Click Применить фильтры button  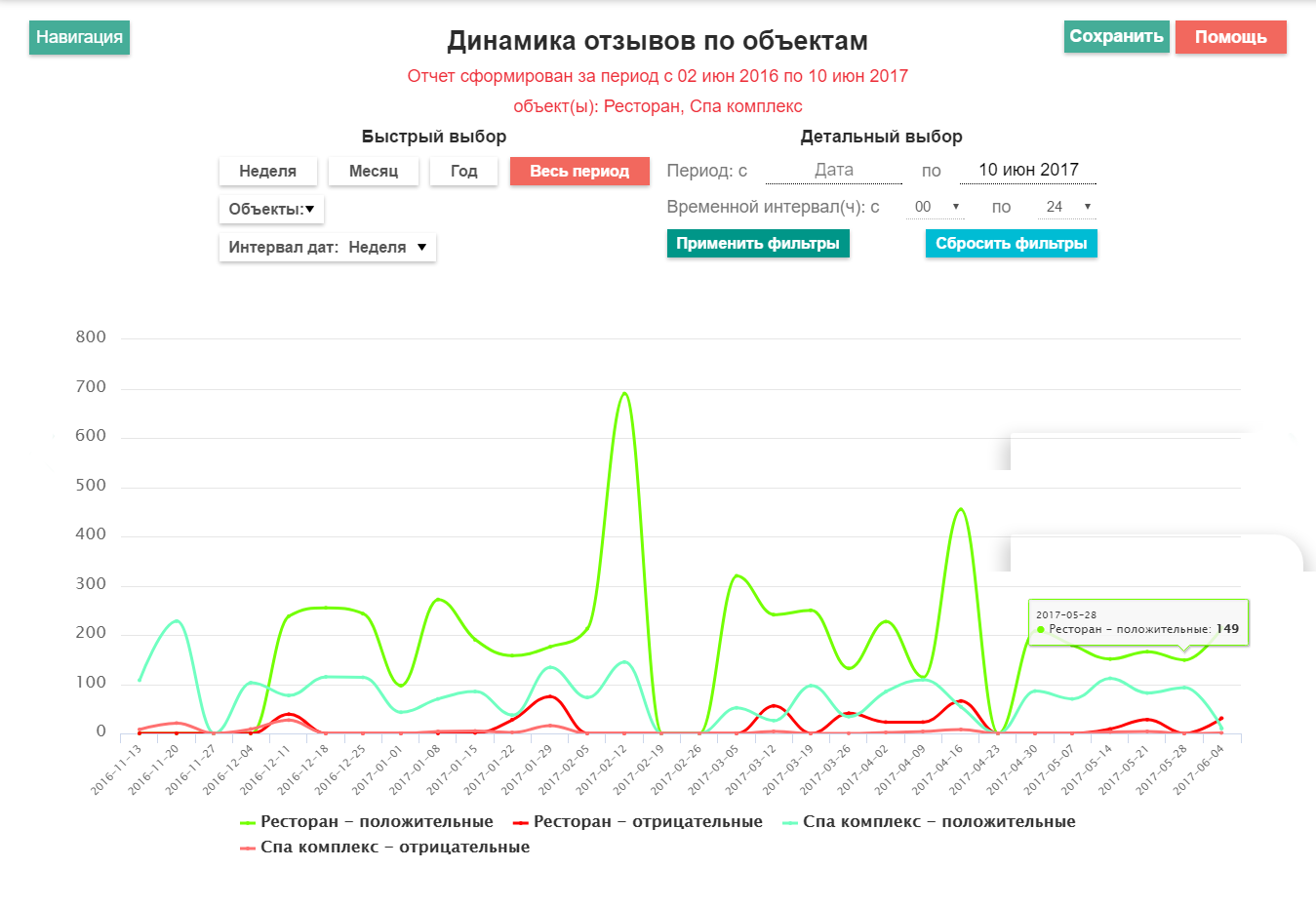(758, 244)
